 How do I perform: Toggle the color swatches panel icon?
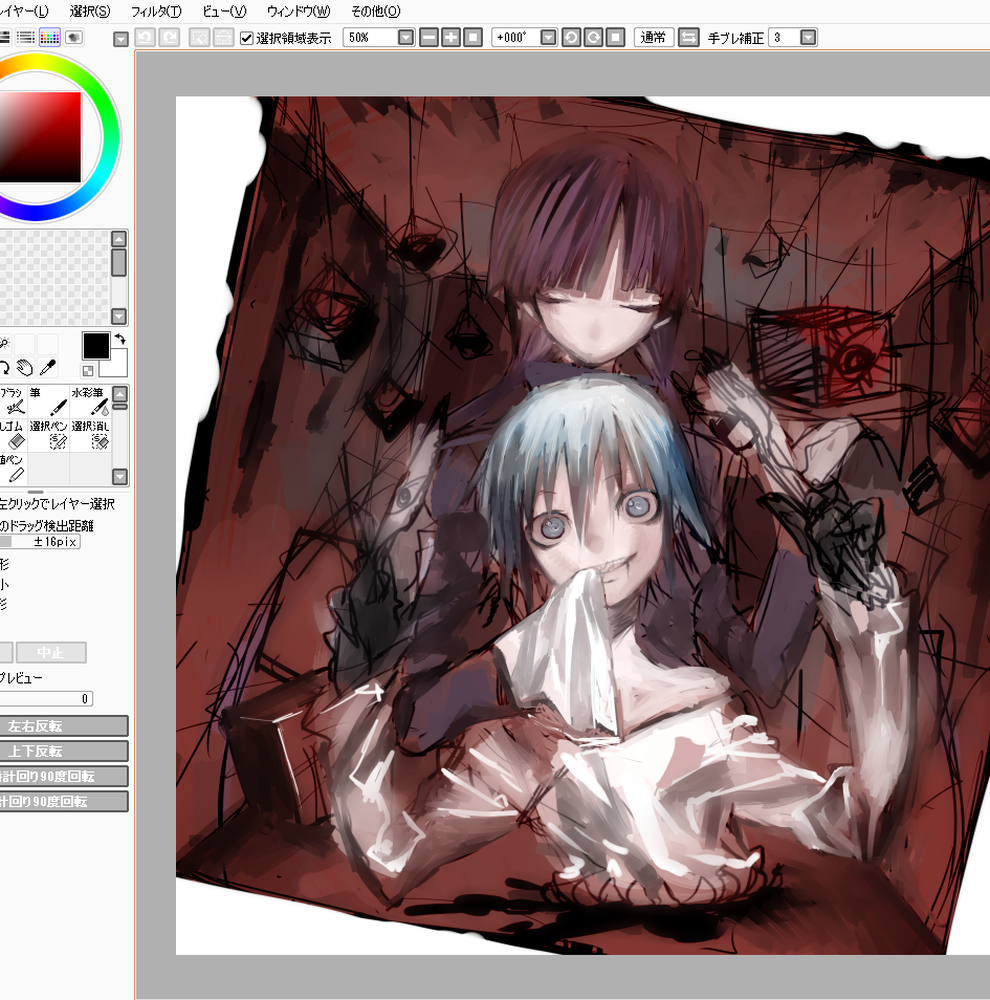pos(50,38)
